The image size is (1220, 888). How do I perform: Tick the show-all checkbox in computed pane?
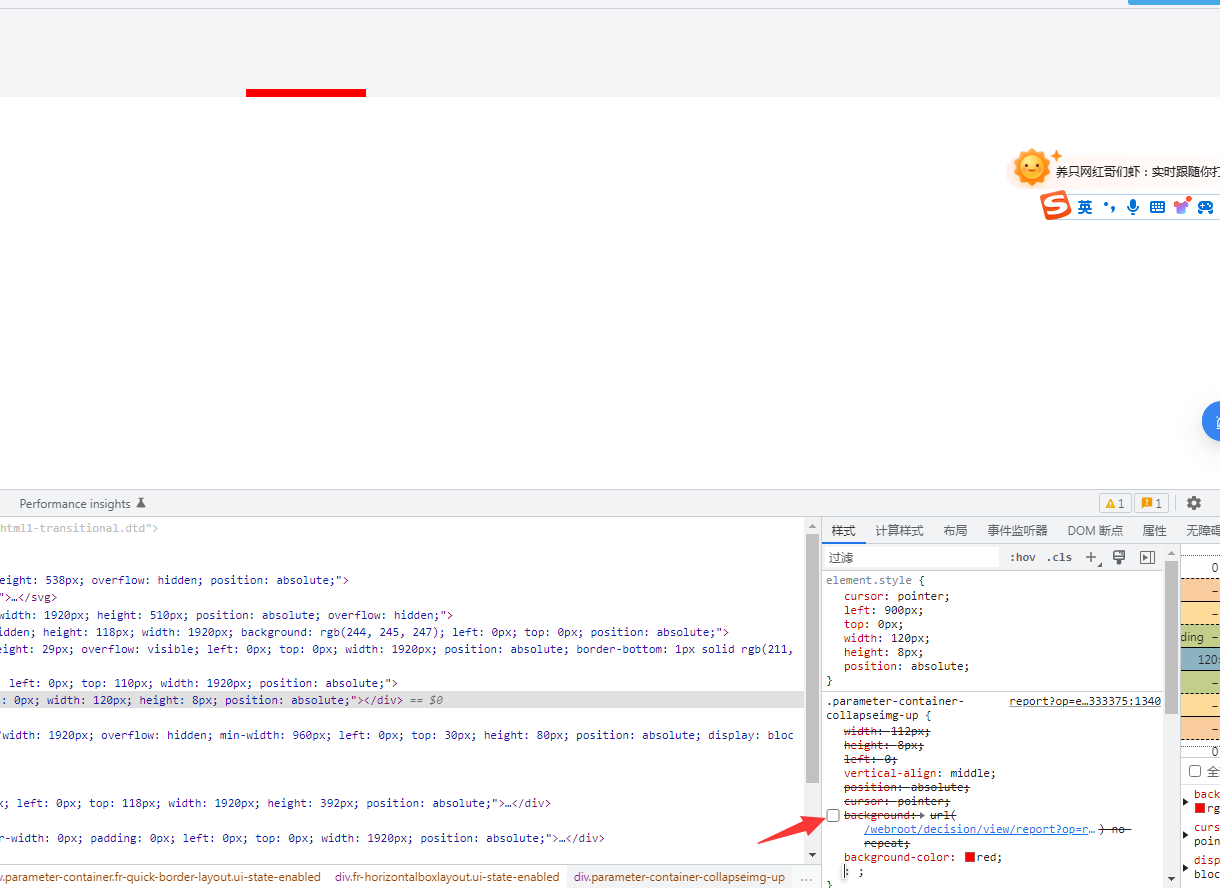pos(1195,771)
